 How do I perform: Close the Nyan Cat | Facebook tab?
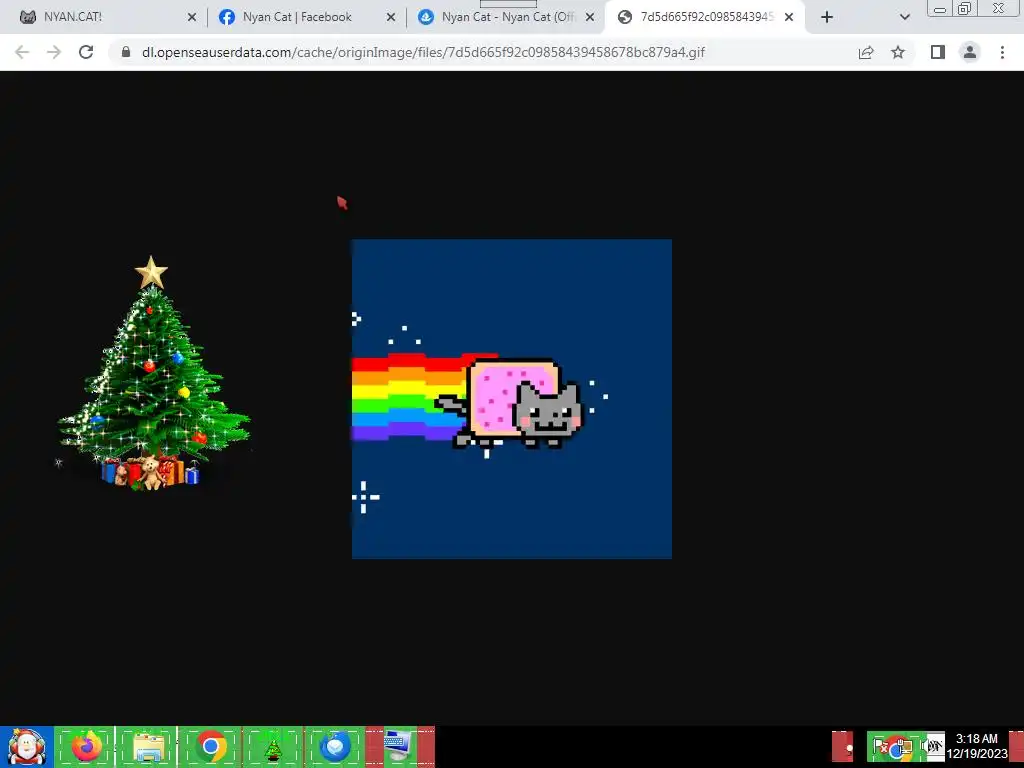point(391,18)
